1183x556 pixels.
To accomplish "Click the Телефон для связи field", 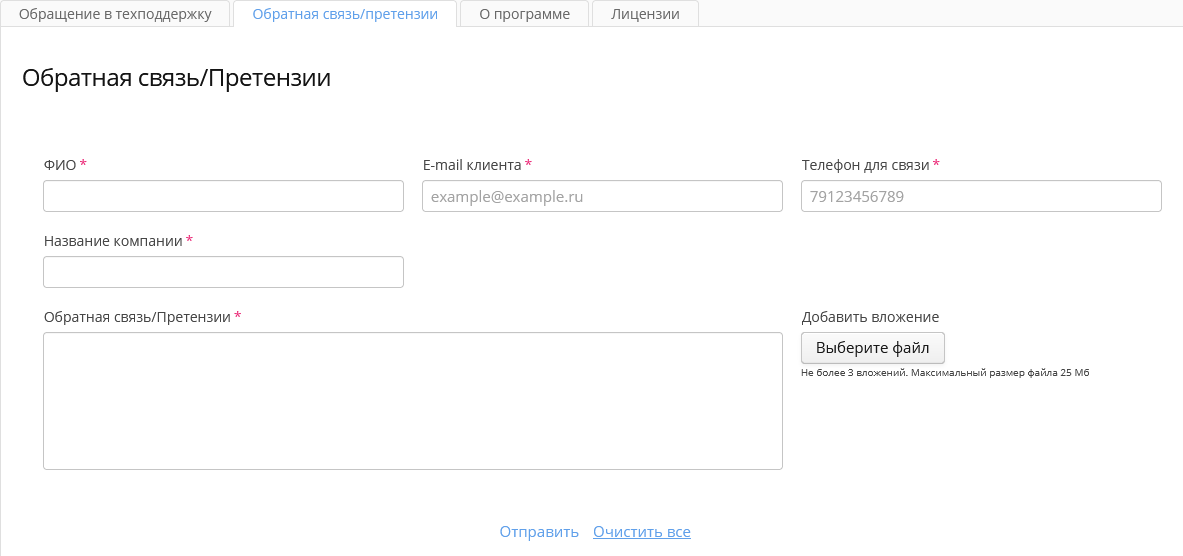I will pyautogui.click(x=981, y=196).
